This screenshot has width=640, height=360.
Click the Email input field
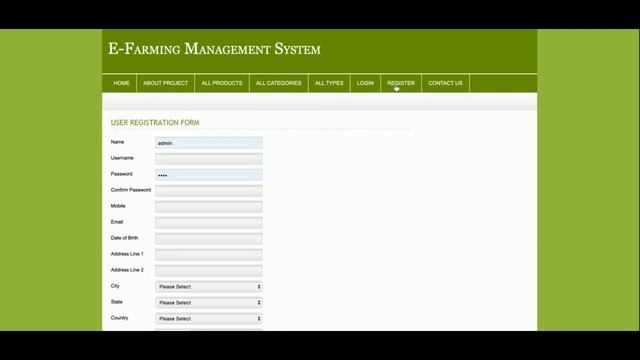coord(209,222)
